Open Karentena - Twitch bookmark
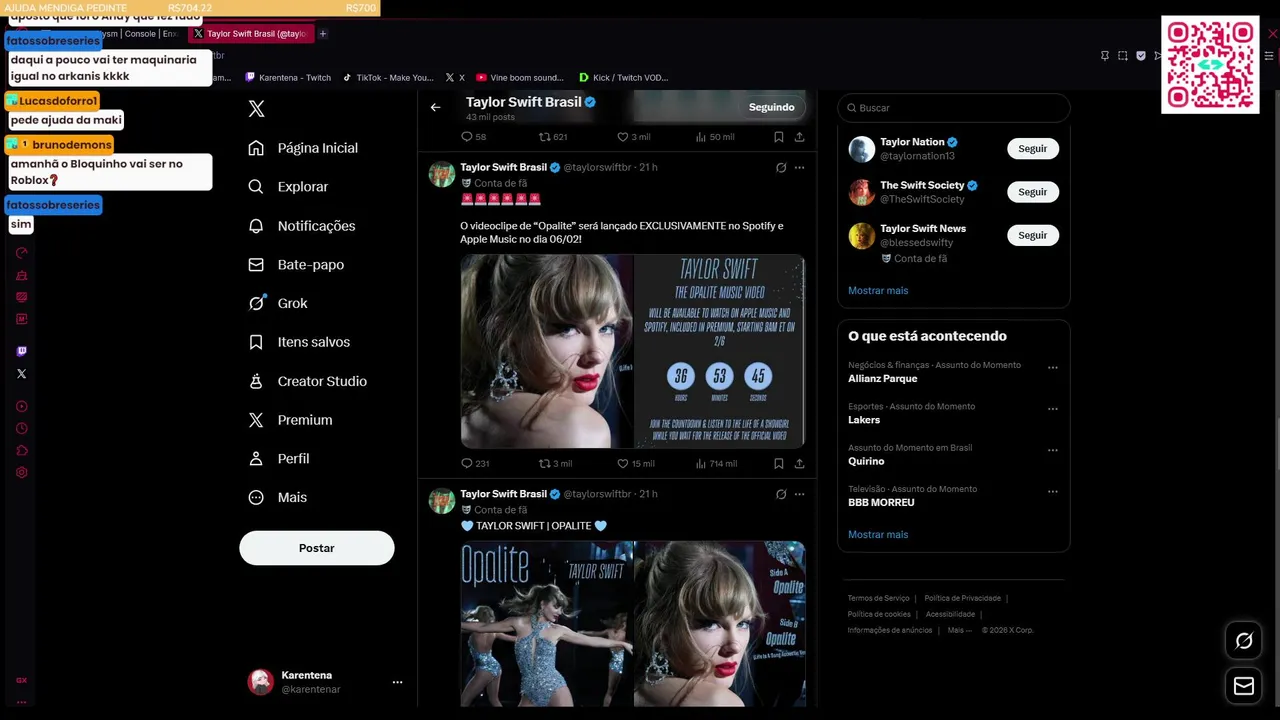The width and height of the screenshot is (1280, 720). [287, 77]
